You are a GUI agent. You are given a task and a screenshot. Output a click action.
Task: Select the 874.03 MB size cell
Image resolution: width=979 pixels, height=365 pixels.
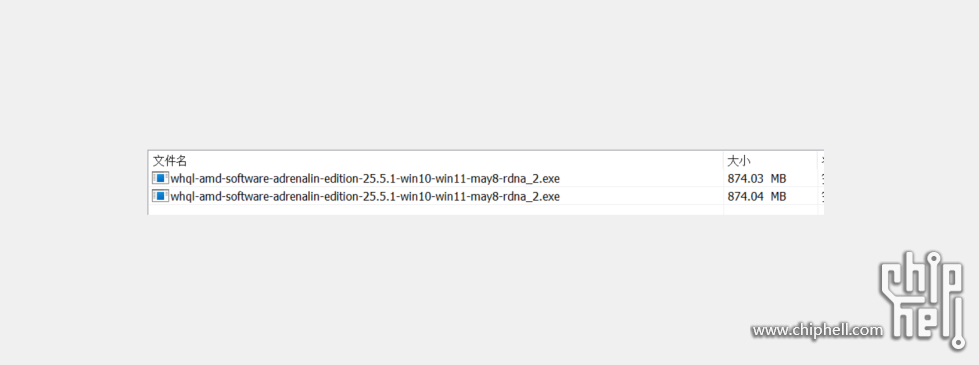click(x=770, y=178)
